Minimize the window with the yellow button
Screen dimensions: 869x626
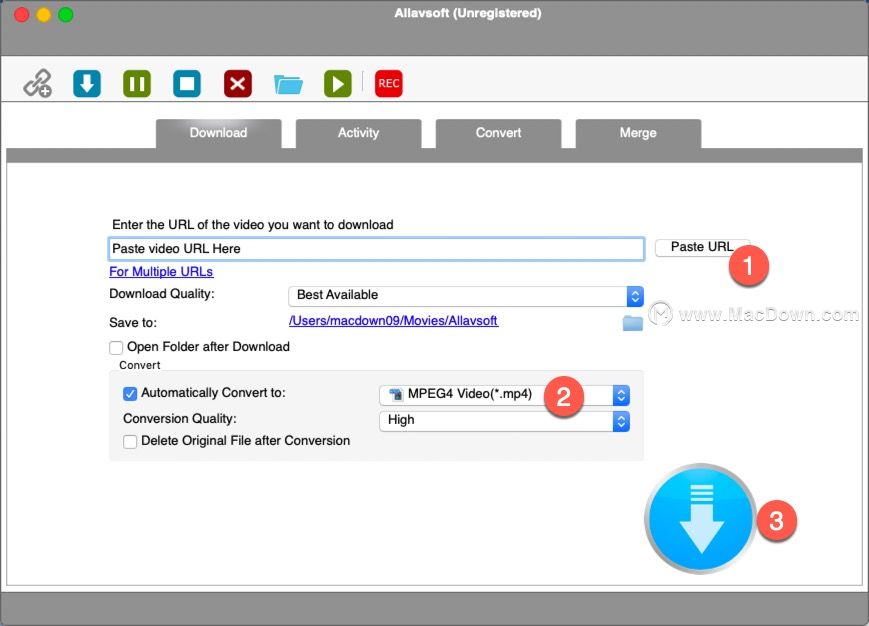click(44, 14)
